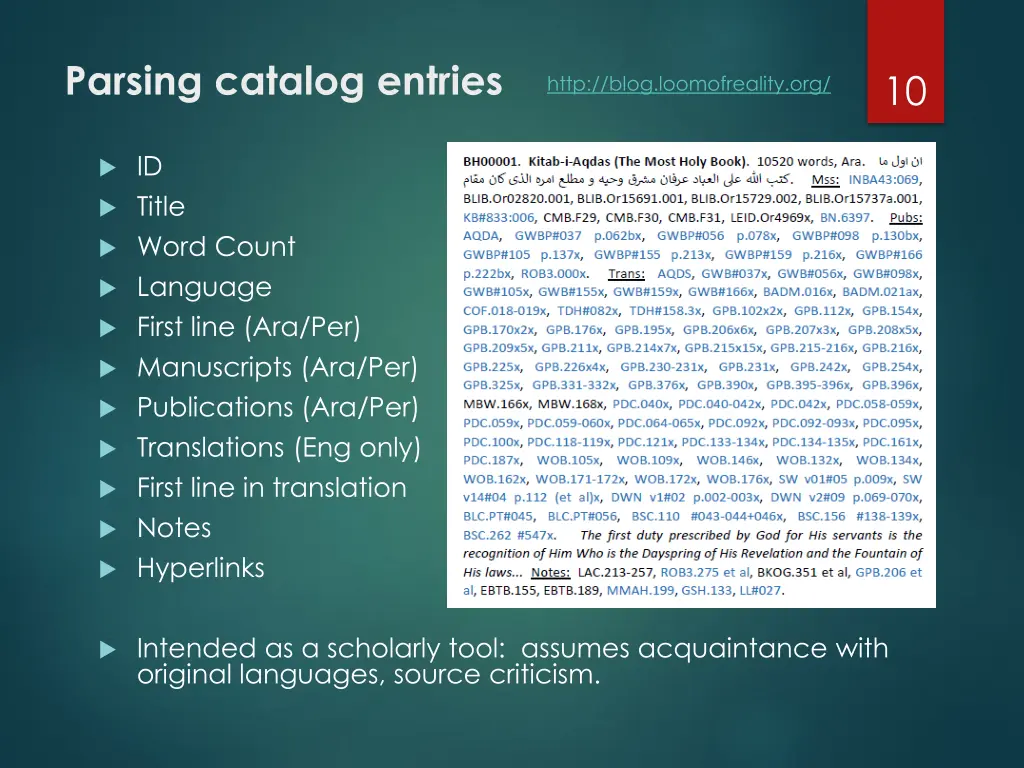This screenshot has height=768, width=1024.
Task: Click the slide number 10 box
Action: [906, 61]
